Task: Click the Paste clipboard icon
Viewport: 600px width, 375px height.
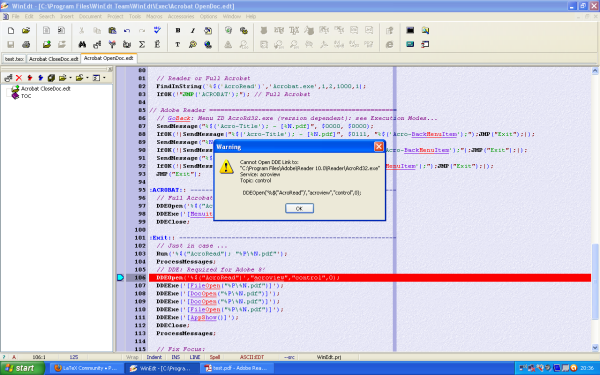Action: click(x=112, y=31)
